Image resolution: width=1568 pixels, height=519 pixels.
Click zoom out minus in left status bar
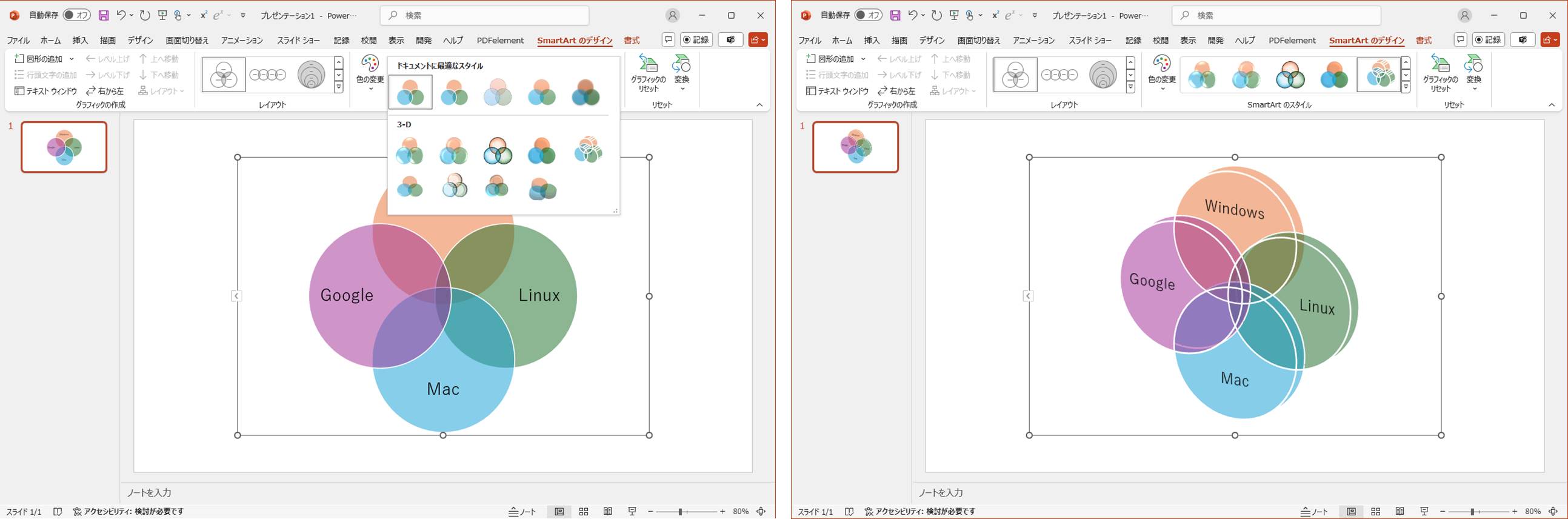(651, 512)
